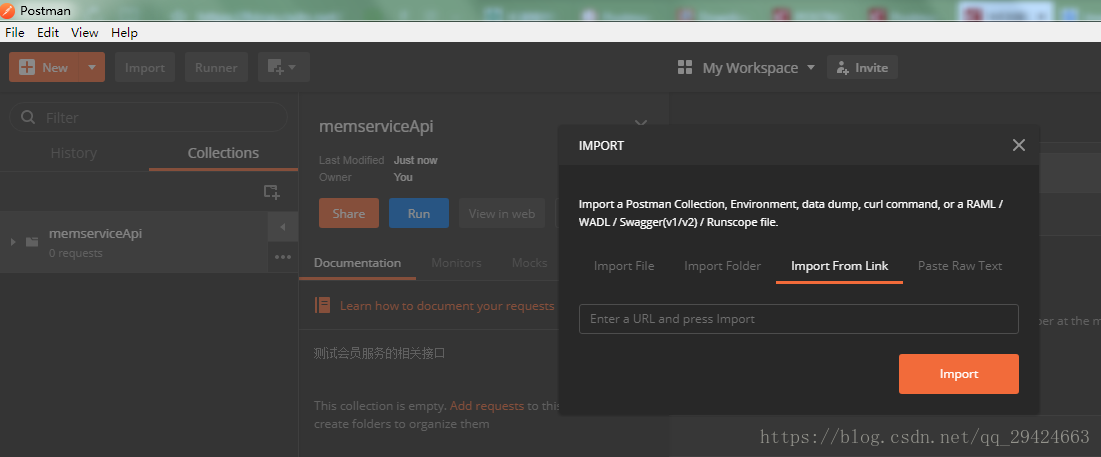The height and width of the screenshot is (457, 1101).
Task: Open the Documentation tab
Action: point(357,263)
